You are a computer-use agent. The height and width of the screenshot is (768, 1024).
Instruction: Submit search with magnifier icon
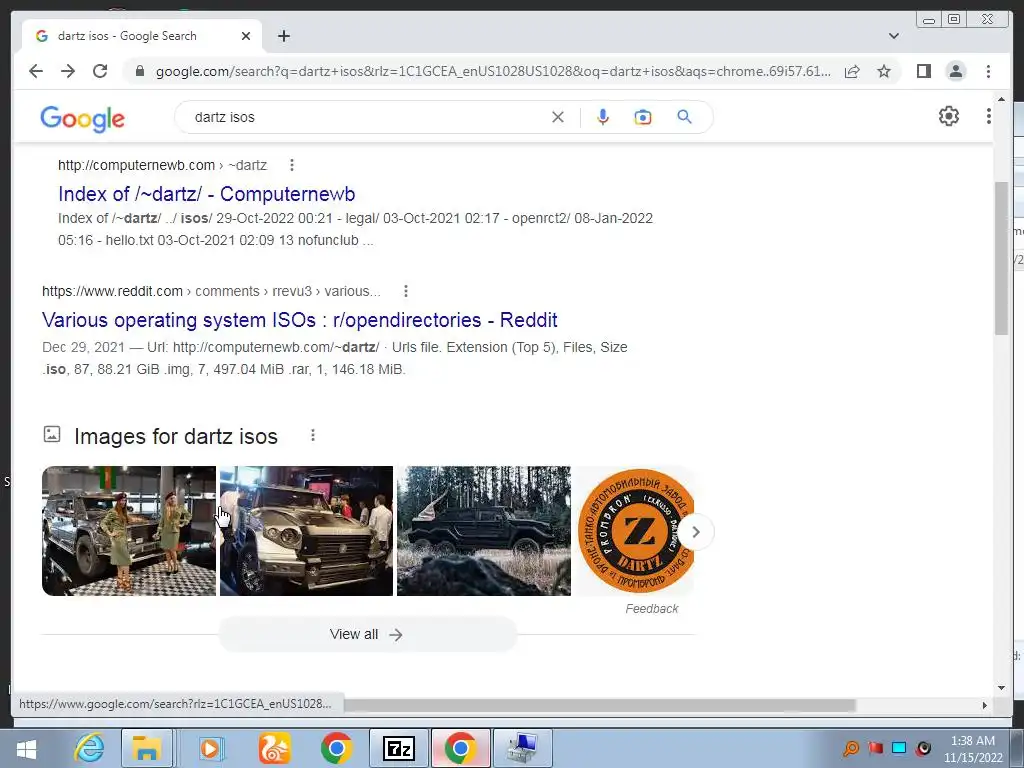[x=684, y=117]
